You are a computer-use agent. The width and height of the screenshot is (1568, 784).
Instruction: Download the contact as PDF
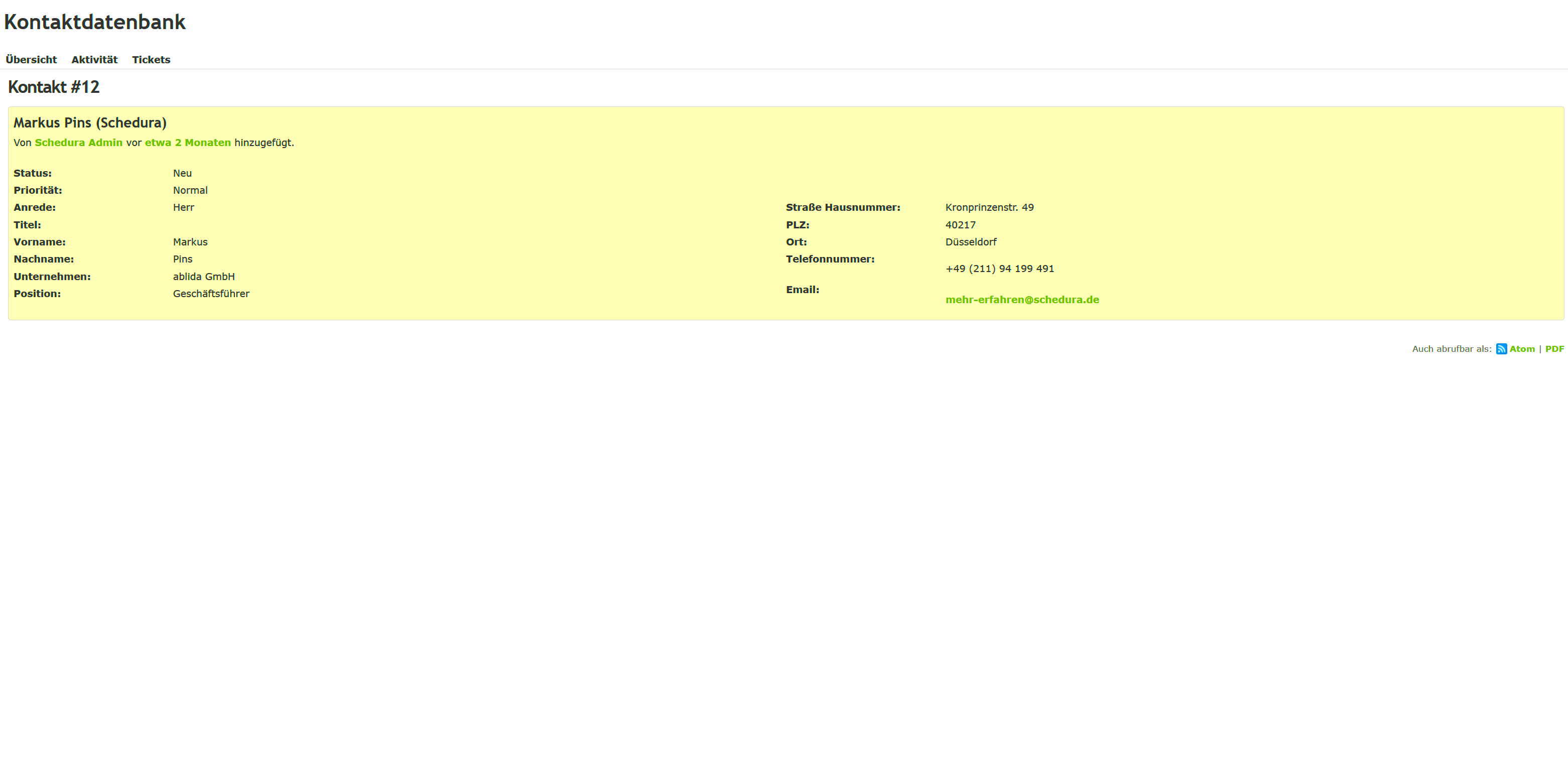coord(1554,349)
